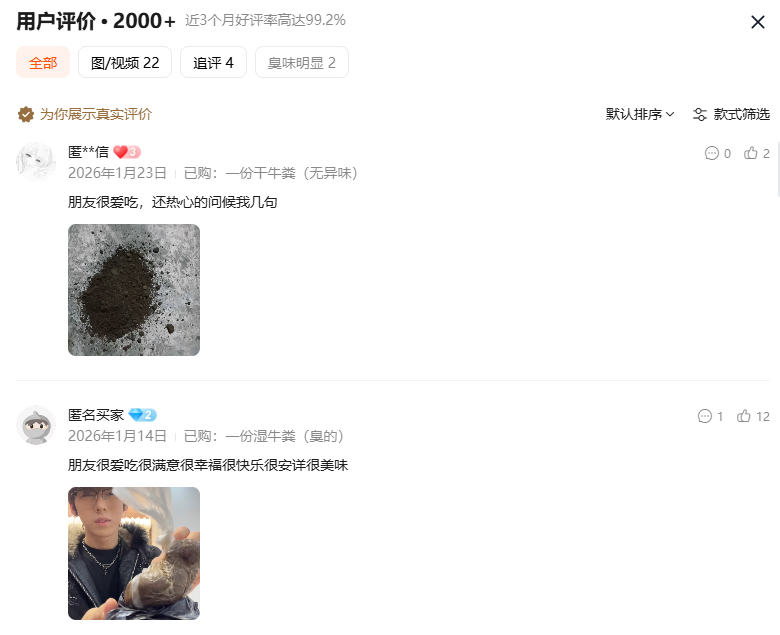
Task: Click the diamond level badge beside 匿名买家
Action: coord(142,415)
